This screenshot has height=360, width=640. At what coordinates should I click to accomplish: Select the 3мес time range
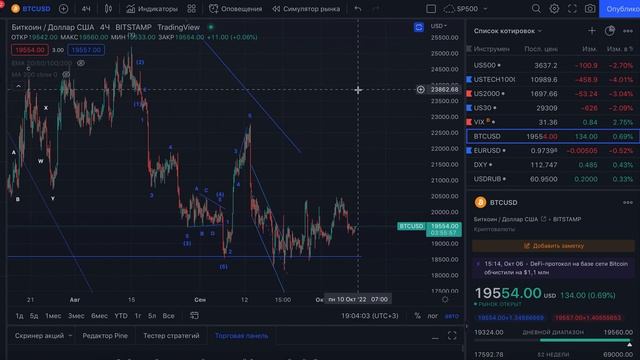[x=76, y=316]
